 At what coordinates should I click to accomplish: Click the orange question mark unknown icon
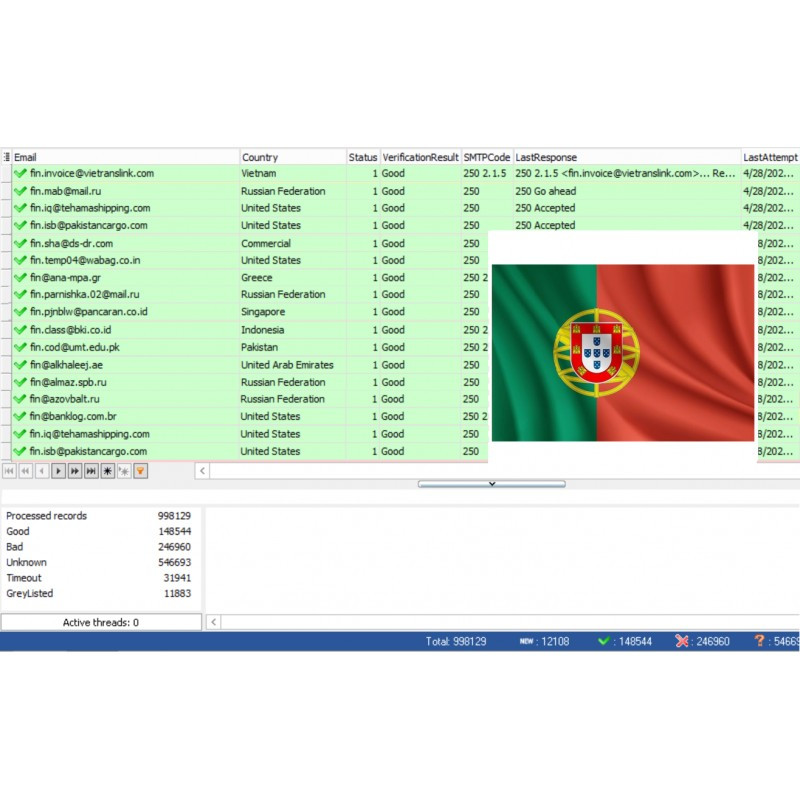point(760,641)
